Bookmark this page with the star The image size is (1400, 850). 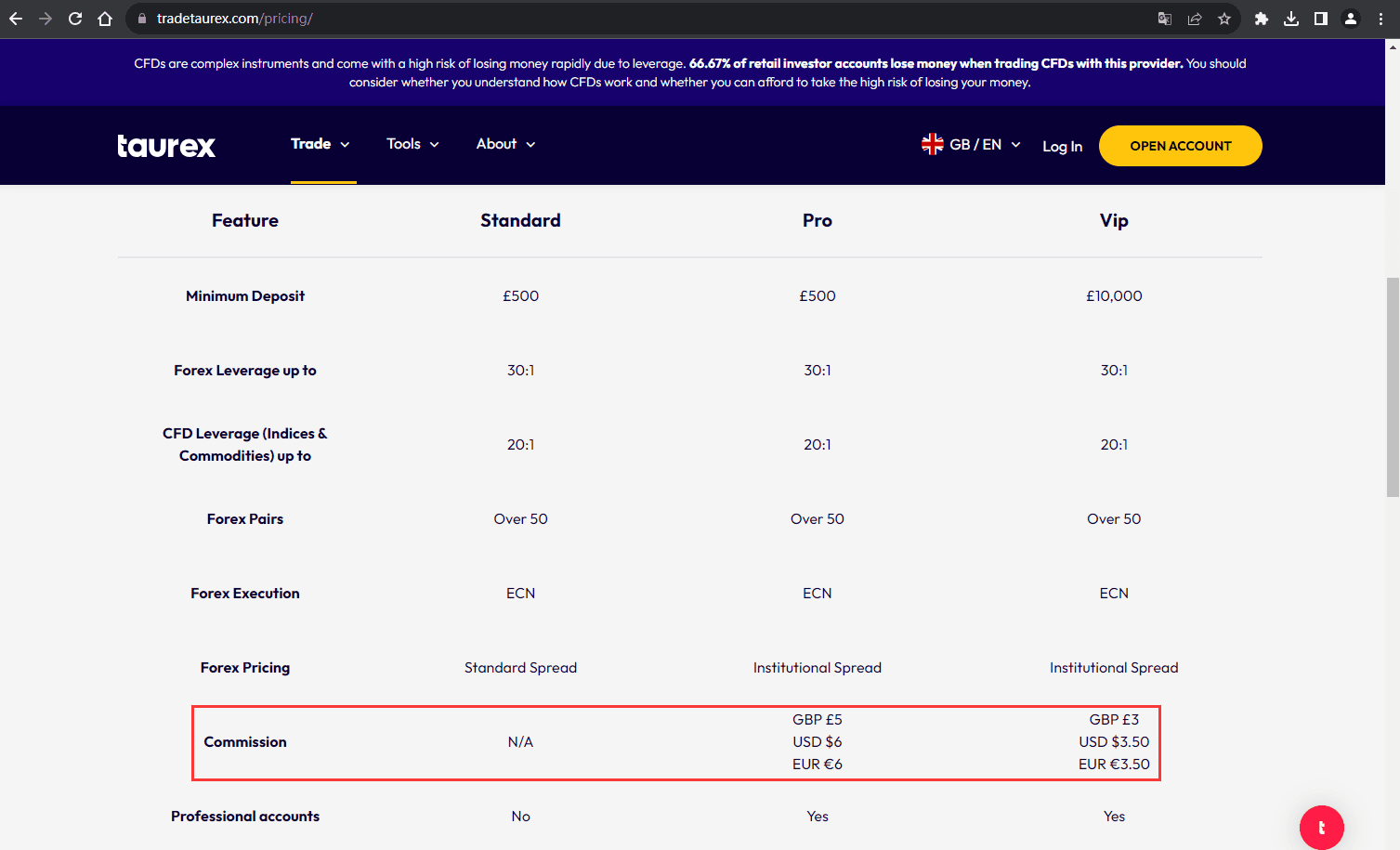(x=1224, y=19)
